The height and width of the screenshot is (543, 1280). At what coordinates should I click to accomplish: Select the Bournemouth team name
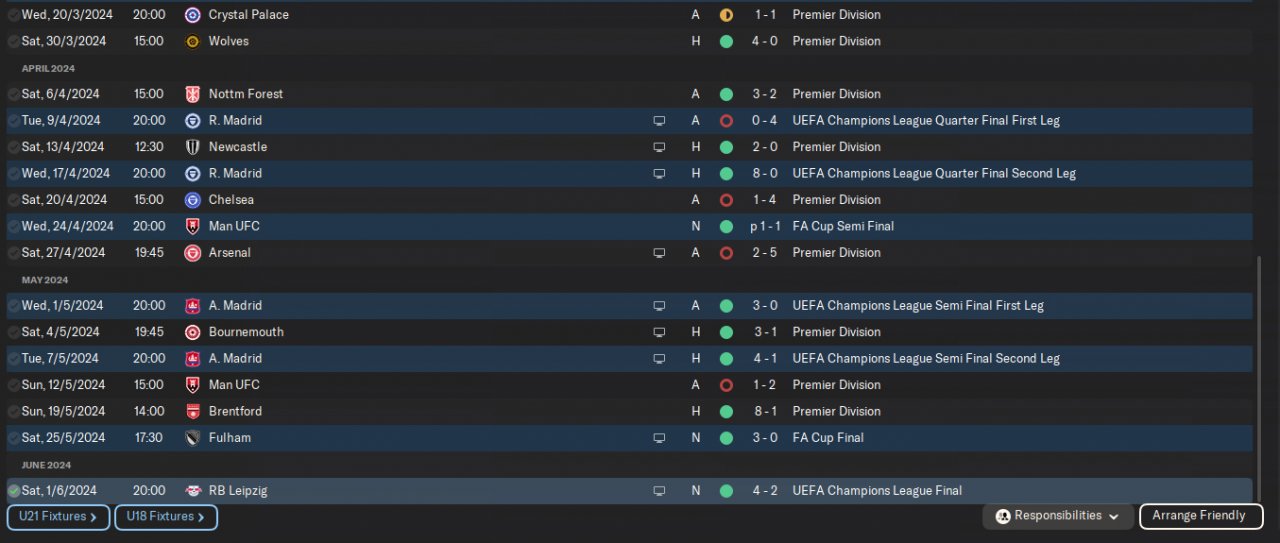coord(246,332)
